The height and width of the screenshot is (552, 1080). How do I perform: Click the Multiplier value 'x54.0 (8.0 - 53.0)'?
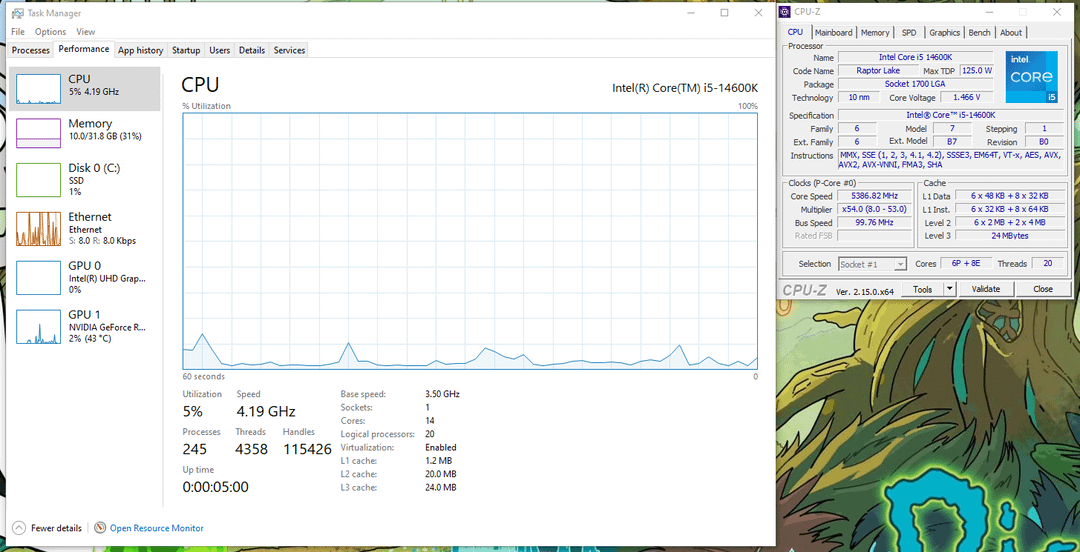click(x=875, y=209)
